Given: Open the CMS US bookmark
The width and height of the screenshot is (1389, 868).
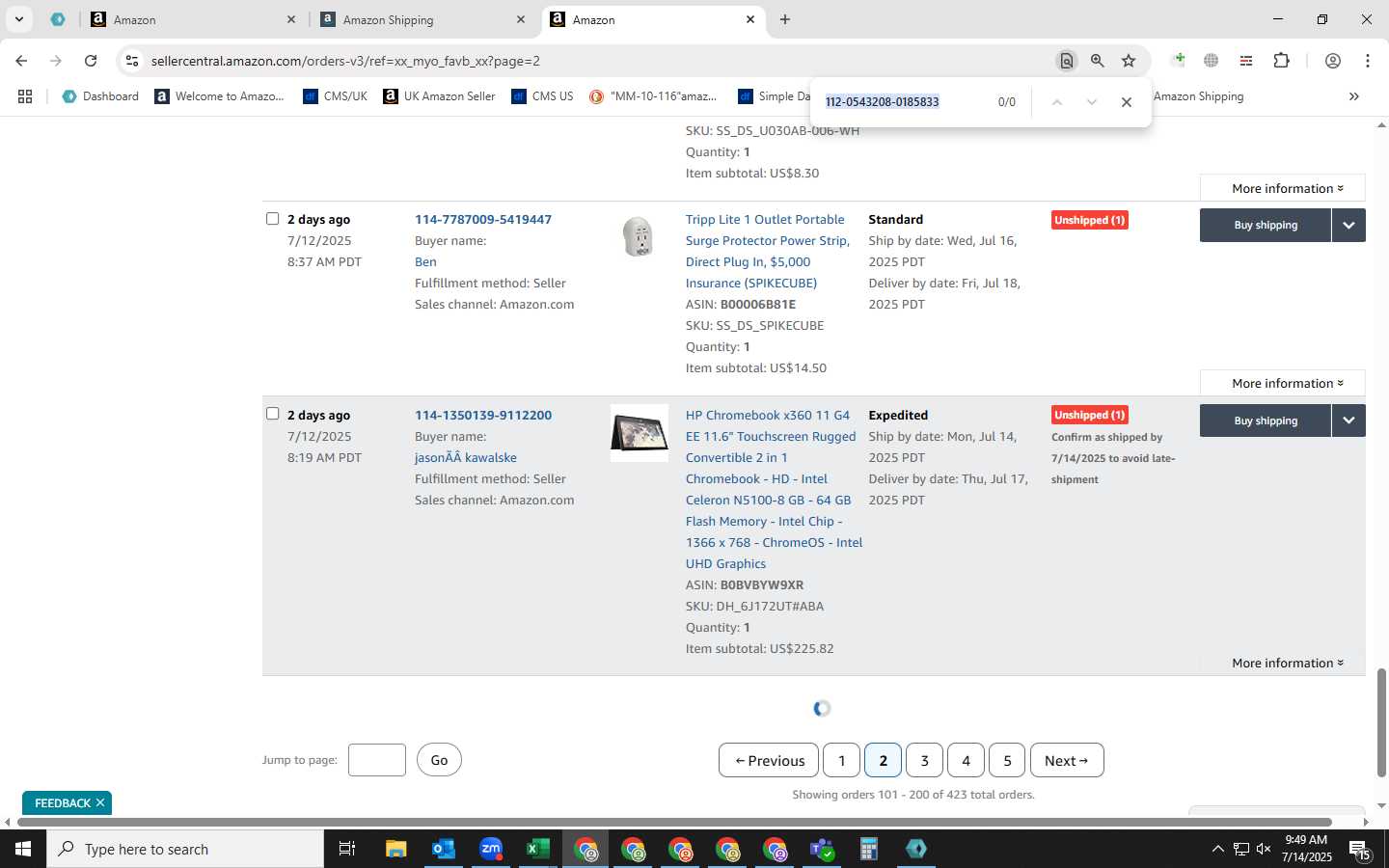Looking at the screenshot, I should pyautogui.click(x=542, y=96).
